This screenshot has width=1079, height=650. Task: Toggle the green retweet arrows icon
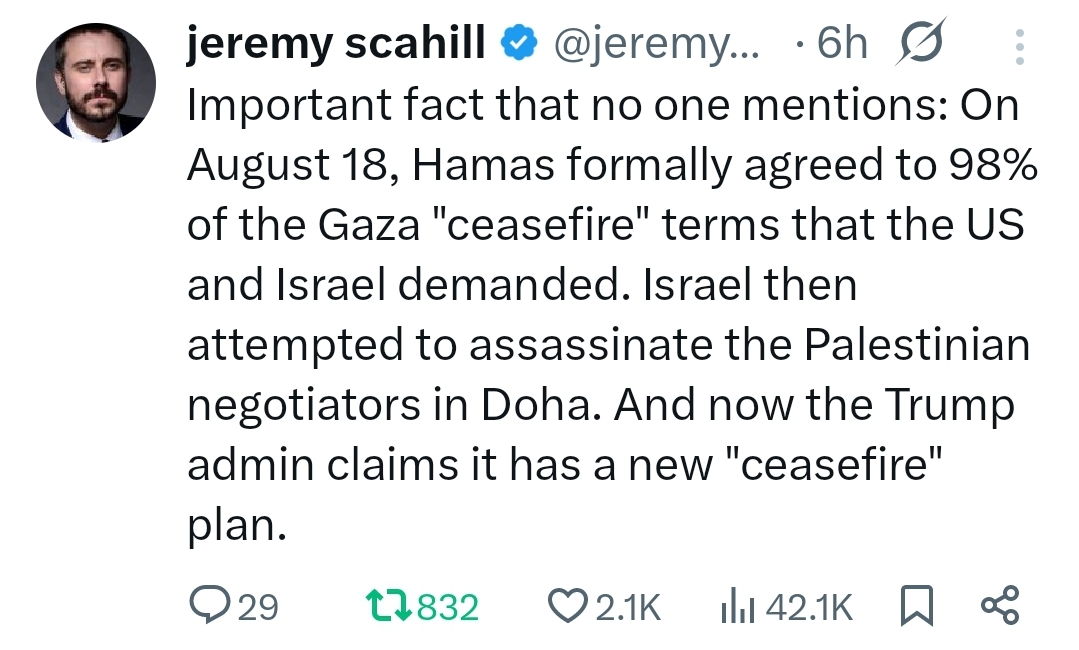[x=387, y=606]
